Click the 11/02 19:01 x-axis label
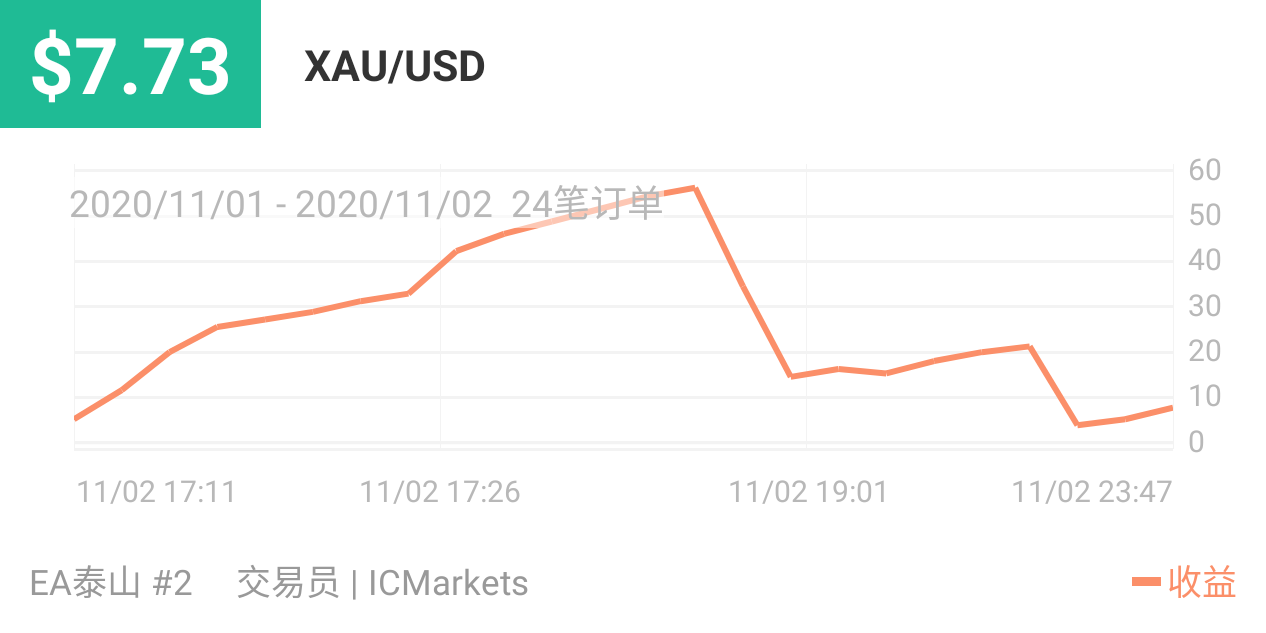 808,492
